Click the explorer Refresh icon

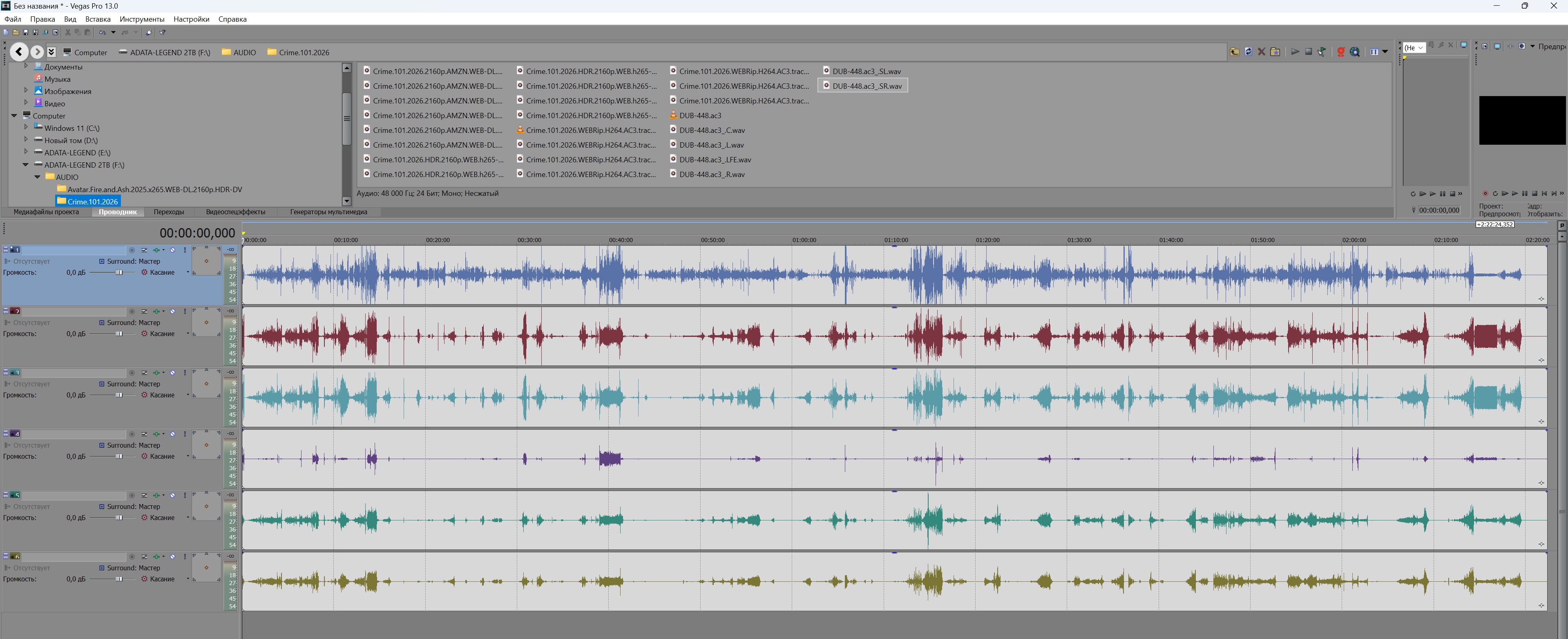(x=1248, y=52)
